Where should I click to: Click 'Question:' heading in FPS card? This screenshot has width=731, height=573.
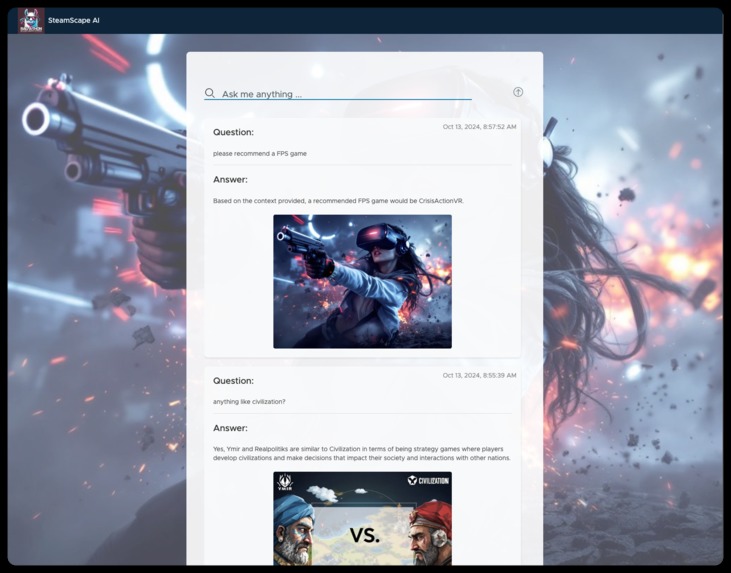pyautogui.click(x=233, y=132)
